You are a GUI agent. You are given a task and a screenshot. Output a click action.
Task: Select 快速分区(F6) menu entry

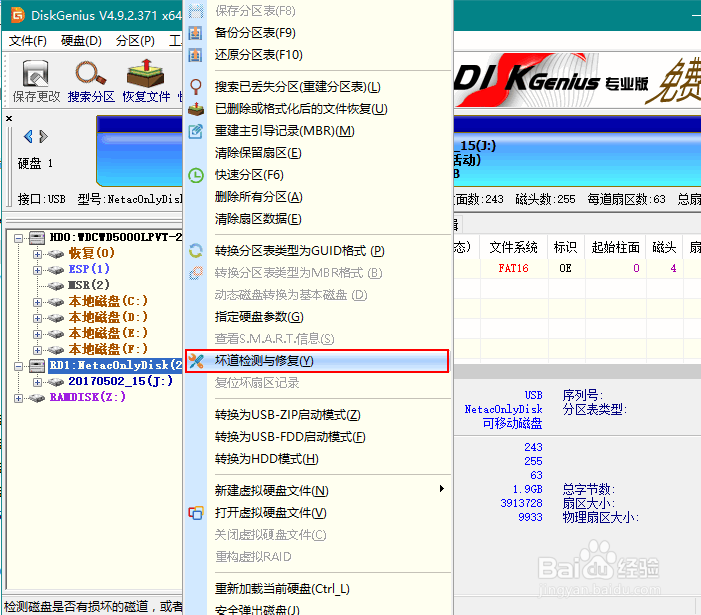[249, 175]
